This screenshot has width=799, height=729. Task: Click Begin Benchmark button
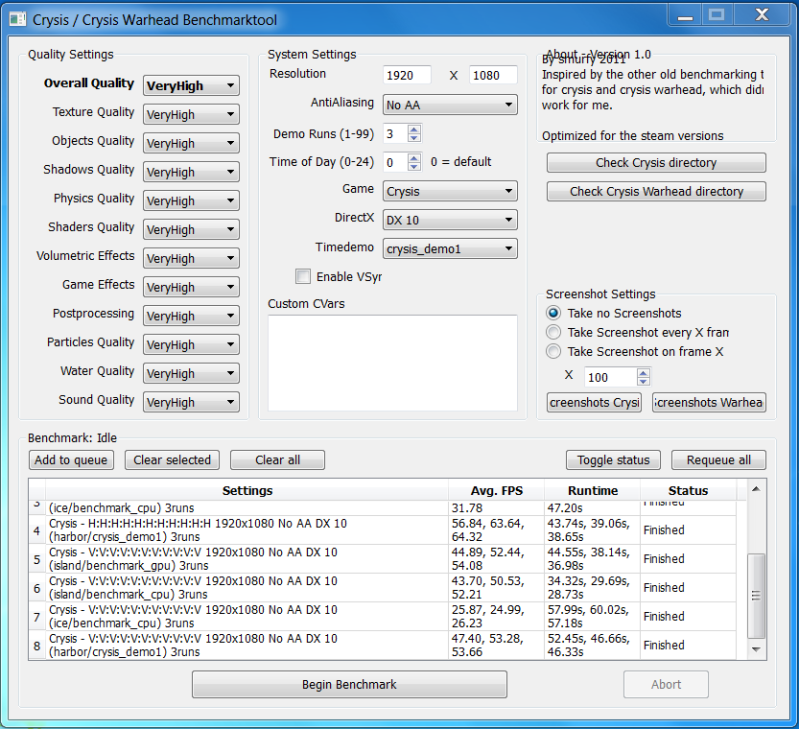click(x=349, y=684)
